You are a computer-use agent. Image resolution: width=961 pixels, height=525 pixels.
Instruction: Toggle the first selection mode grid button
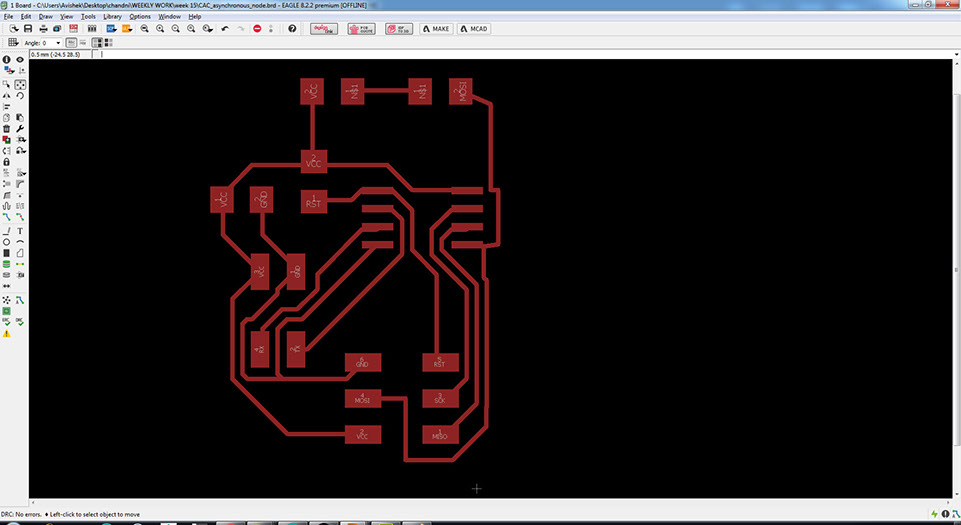(x=97, y=43)
